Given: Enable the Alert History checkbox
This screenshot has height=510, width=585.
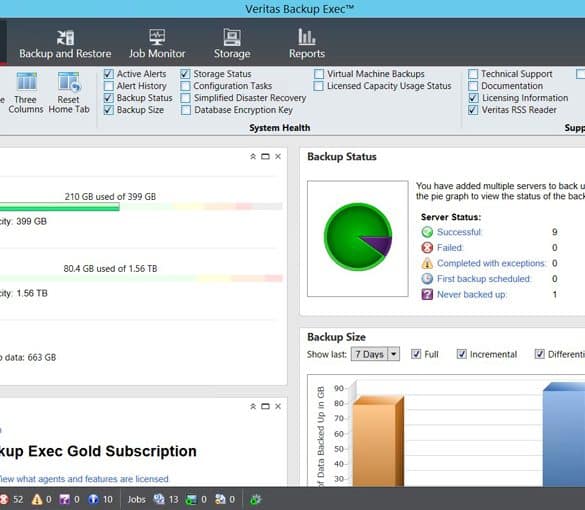Looking at the screenshot, I should click(x=109, y=86).
